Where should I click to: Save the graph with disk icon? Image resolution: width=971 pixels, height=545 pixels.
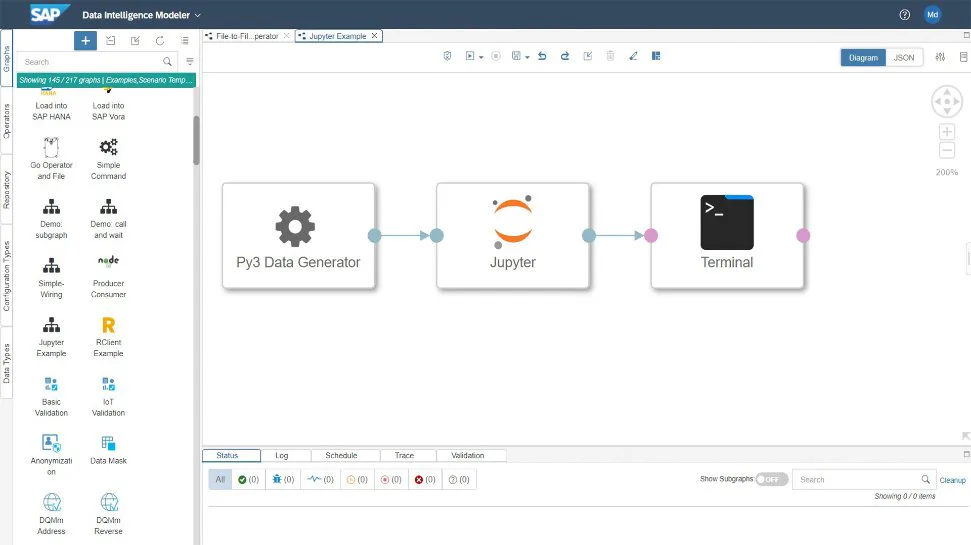[516, 56]
